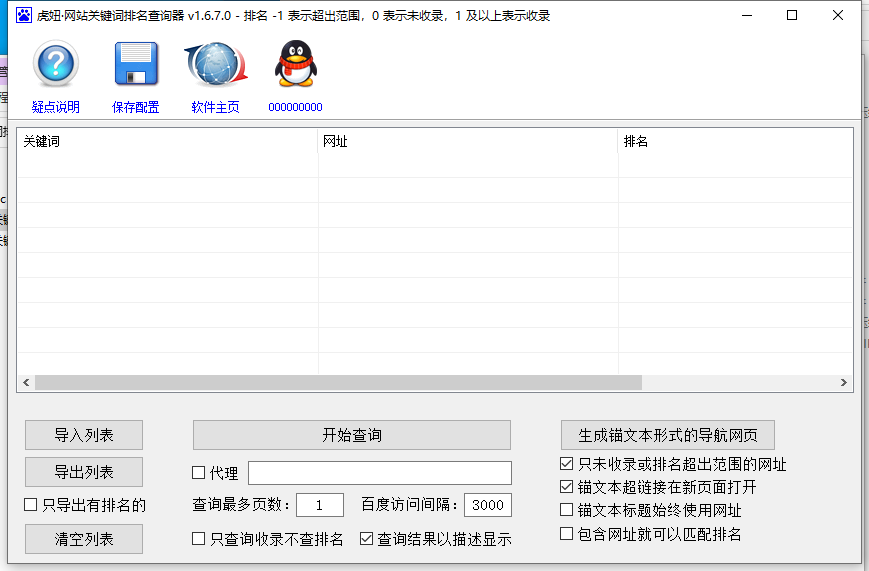Click the 疑点说明 link text
Image resolution: width=869 pixels, height=571 pixels.
pyautogui.click(x=55, y=107)
